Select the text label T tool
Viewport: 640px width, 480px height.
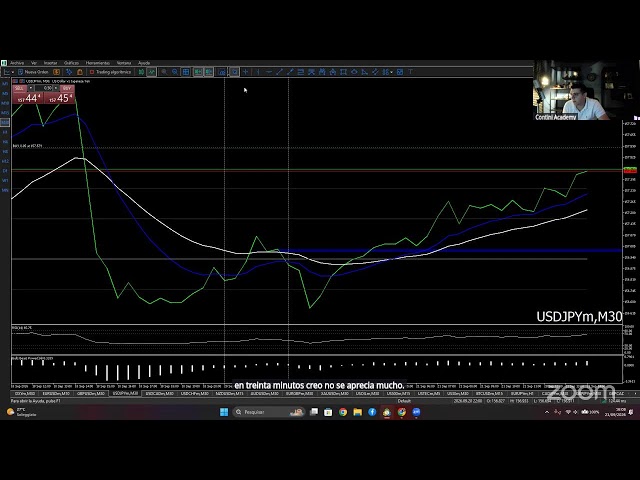[x=411, y=72]
